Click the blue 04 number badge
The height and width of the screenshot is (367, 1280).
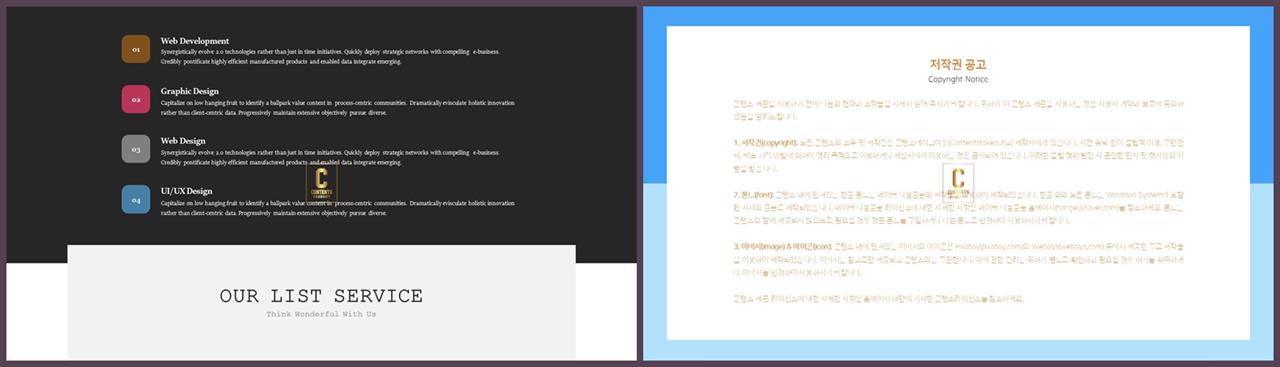click(136, 199)
